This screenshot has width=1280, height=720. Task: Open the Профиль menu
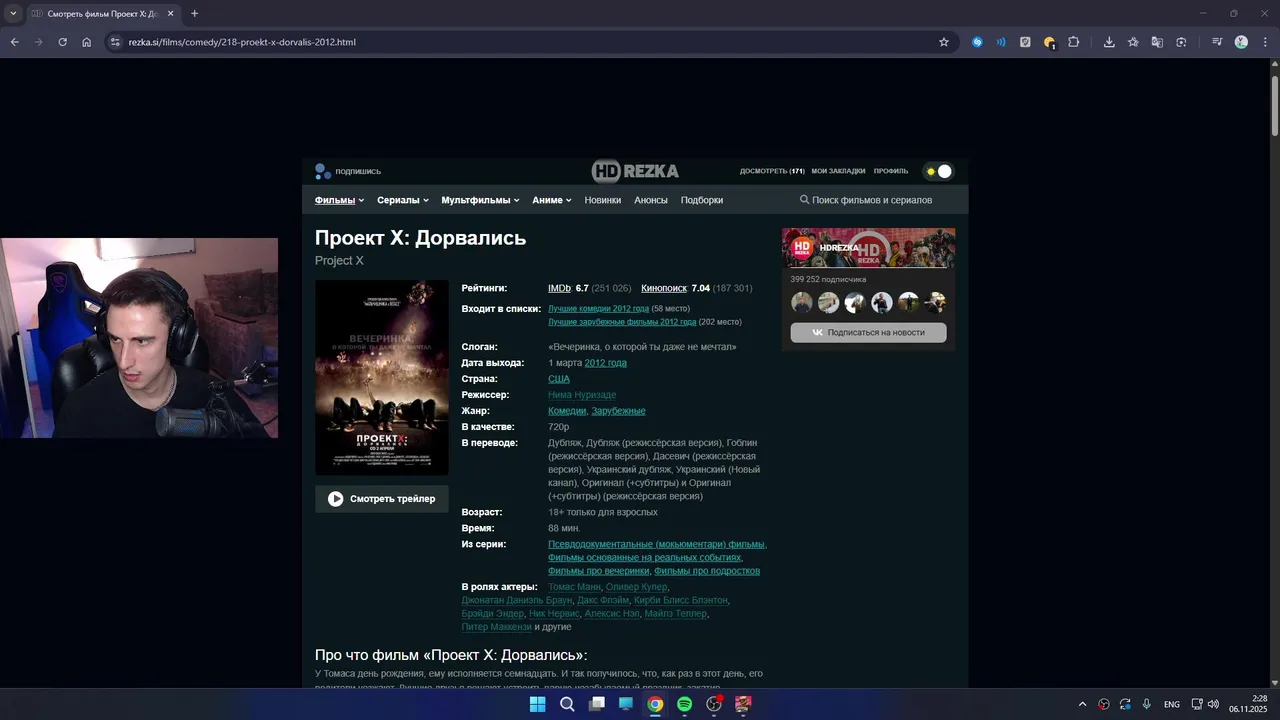(x=891, y=171)
